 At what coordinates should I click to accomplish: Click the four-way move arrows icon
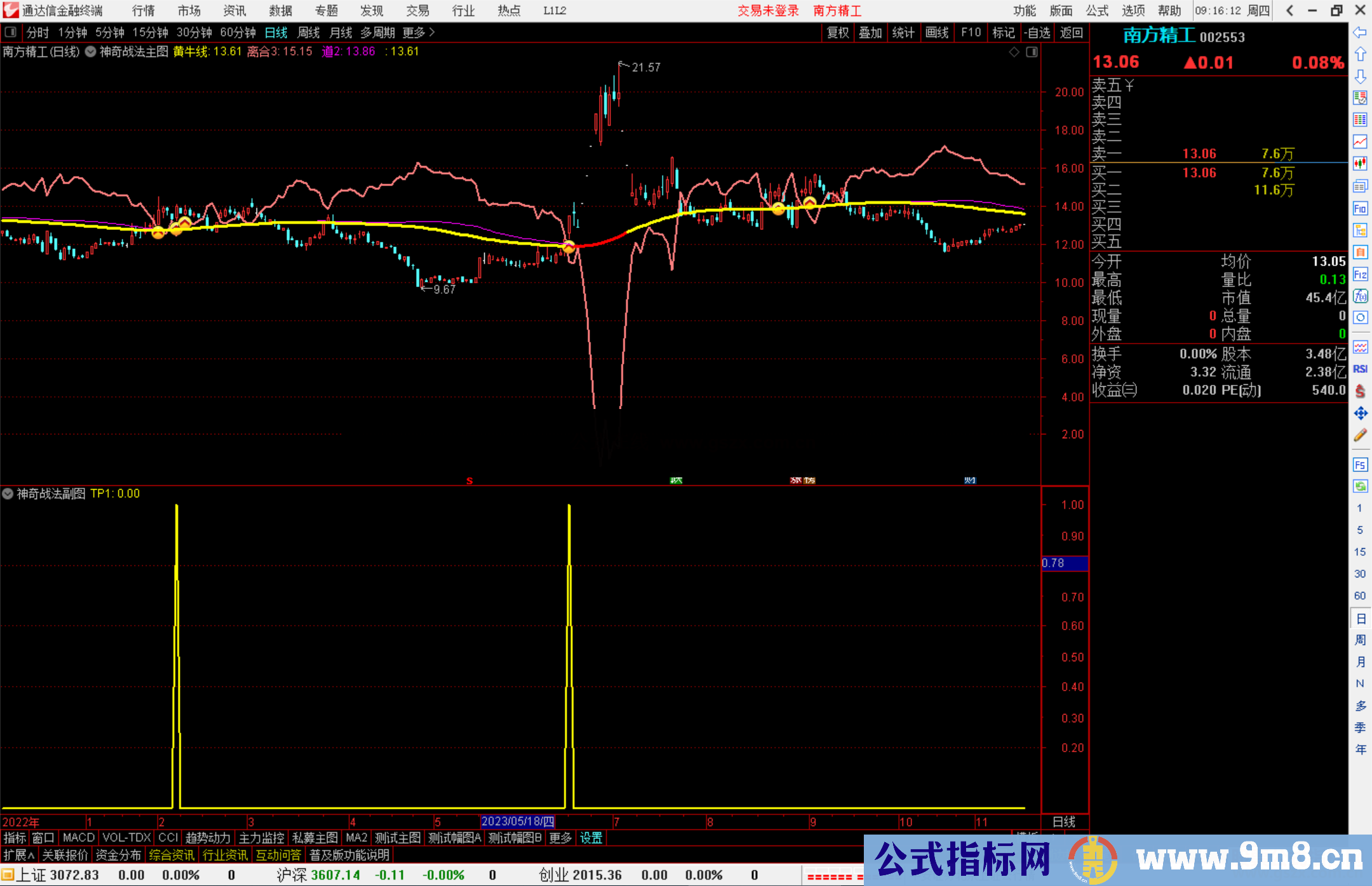pyautogui.click(x=1360, y=413)
